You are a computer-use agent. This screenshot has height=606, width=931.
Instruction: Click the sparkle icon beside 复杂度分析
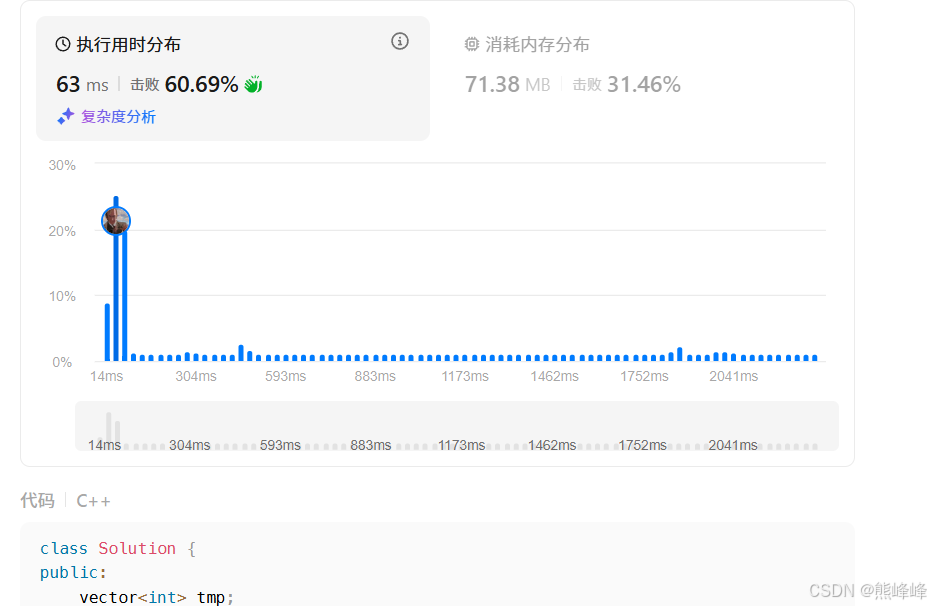[x=65, y=116]
